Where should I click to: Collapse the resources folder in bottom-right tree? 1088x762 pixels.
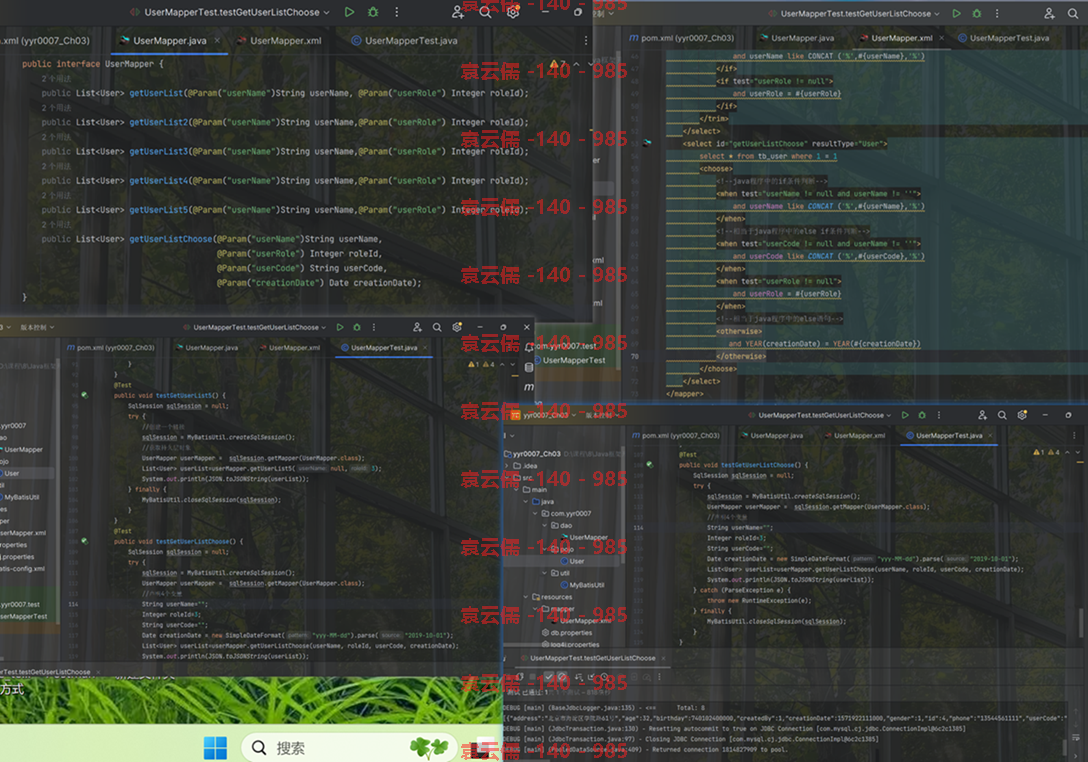click(x=525, y=597)
